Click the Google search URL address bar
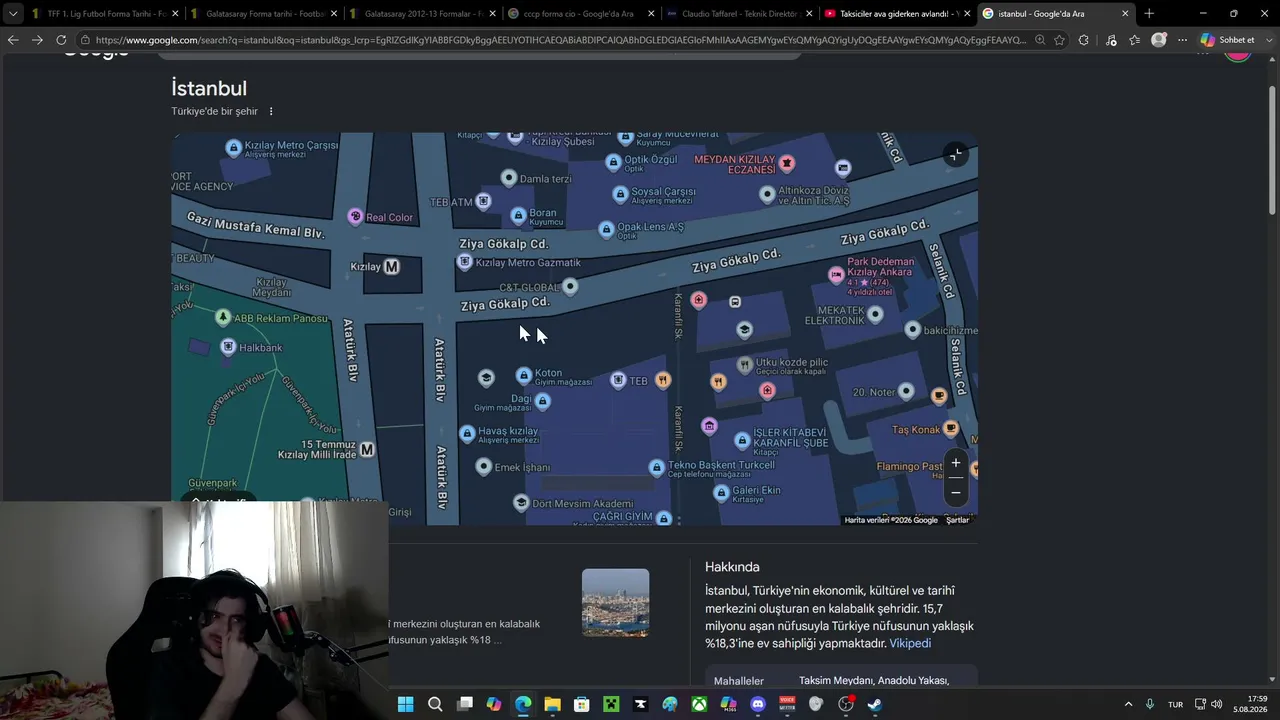 click(560, 40)
